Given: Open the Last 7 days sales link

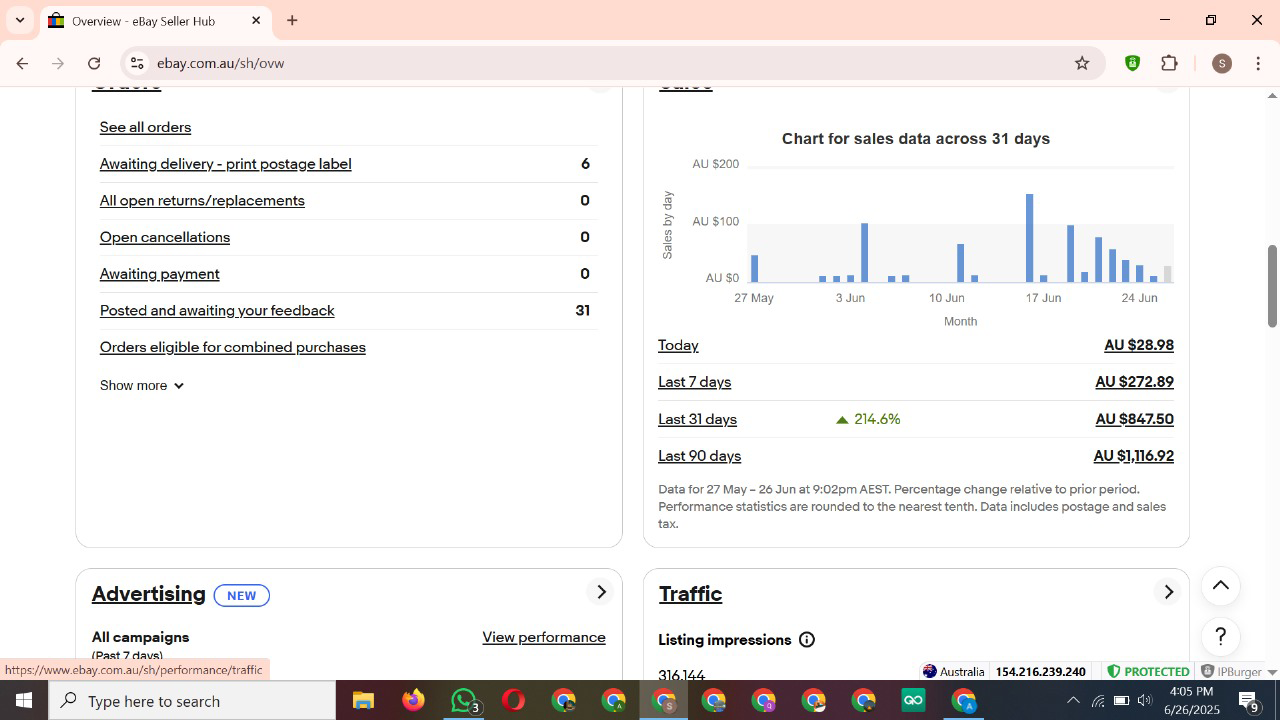Looking at the screenshot, I should point(694,382).
